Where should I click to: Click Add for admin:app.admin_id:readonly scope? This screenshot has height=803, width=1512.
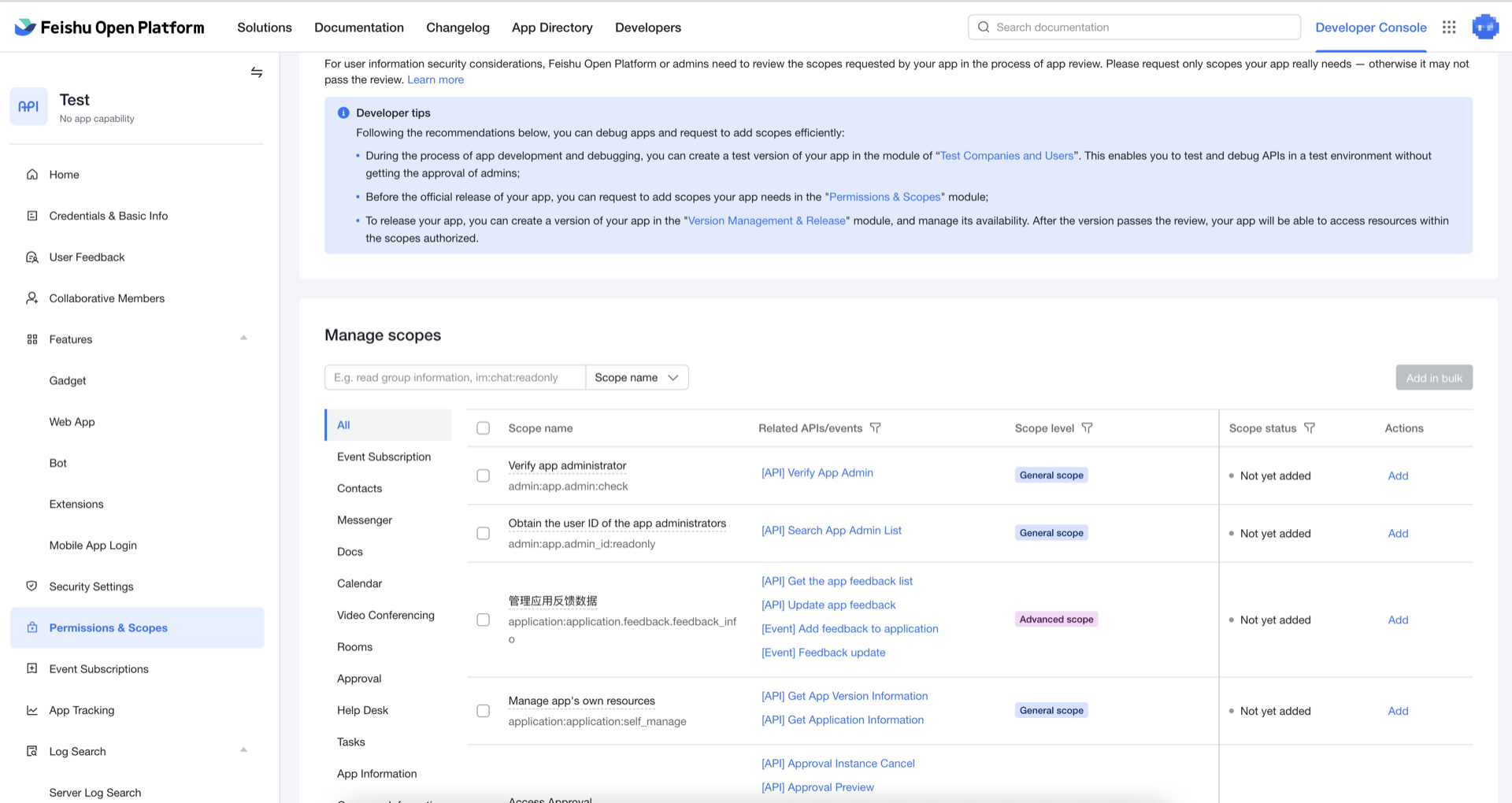click(x=1398, y=534)
